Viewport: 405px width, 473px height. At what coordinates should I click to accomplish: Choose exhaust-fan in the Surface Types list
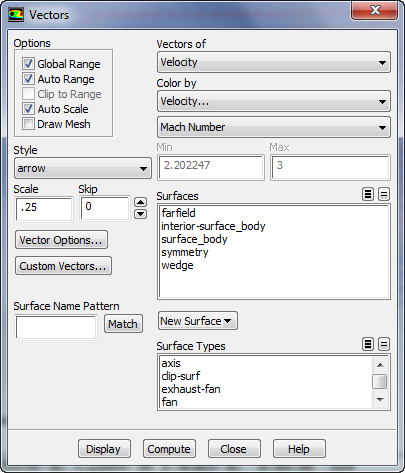[x=191, y=389]
